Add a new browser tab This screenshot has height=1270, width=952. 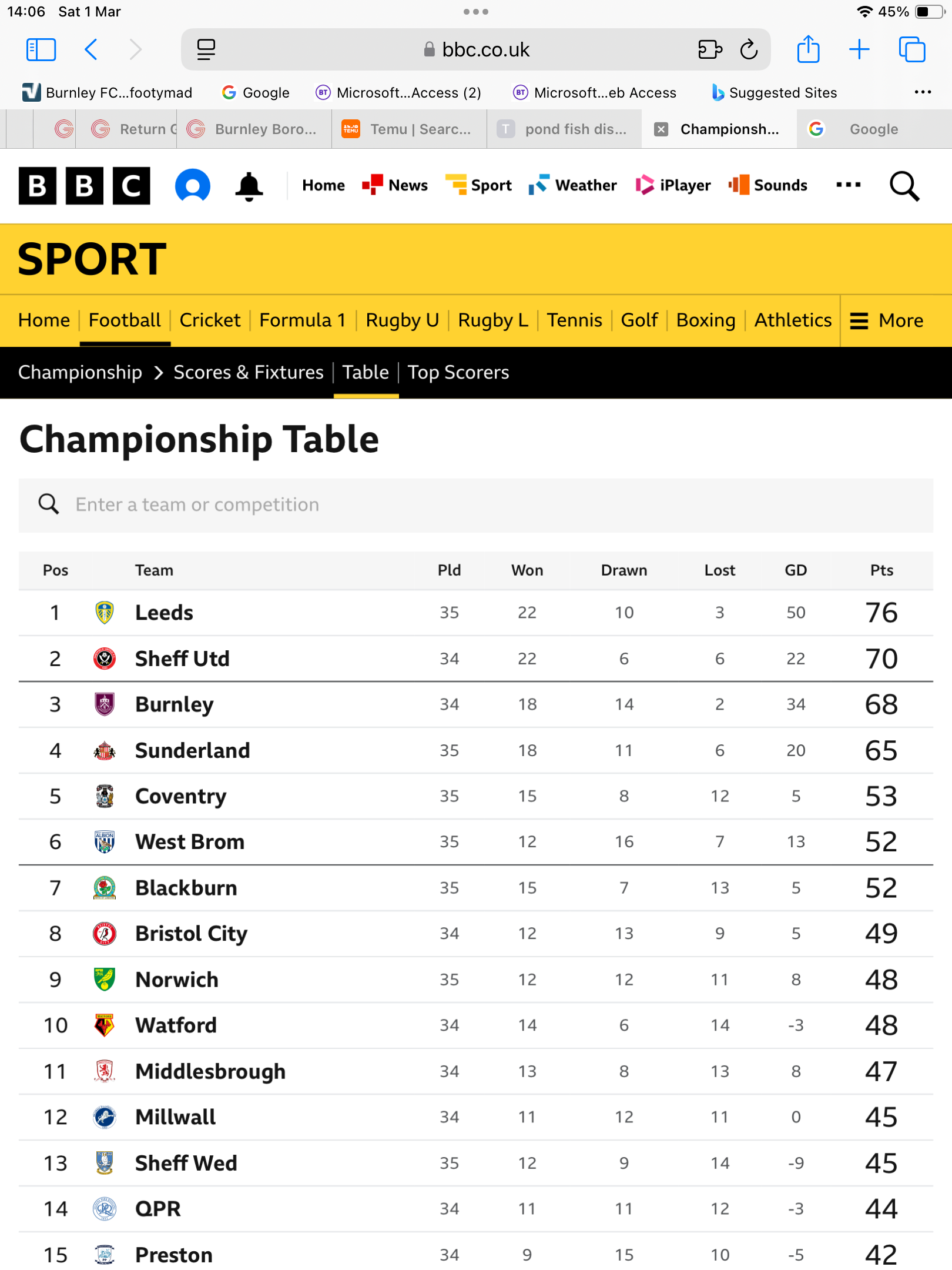tap(859, 49)
